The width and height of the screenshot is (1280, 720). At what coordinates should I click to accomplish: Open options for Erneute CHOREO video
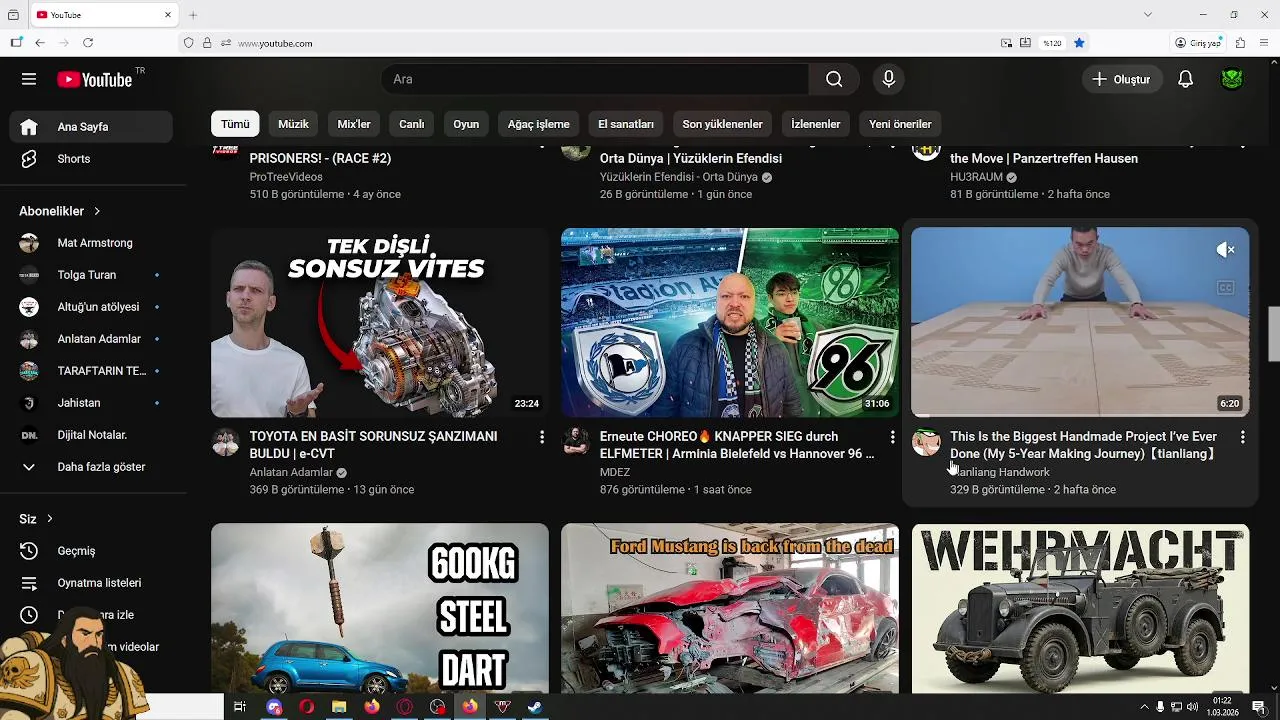click(x=892, y=437)
